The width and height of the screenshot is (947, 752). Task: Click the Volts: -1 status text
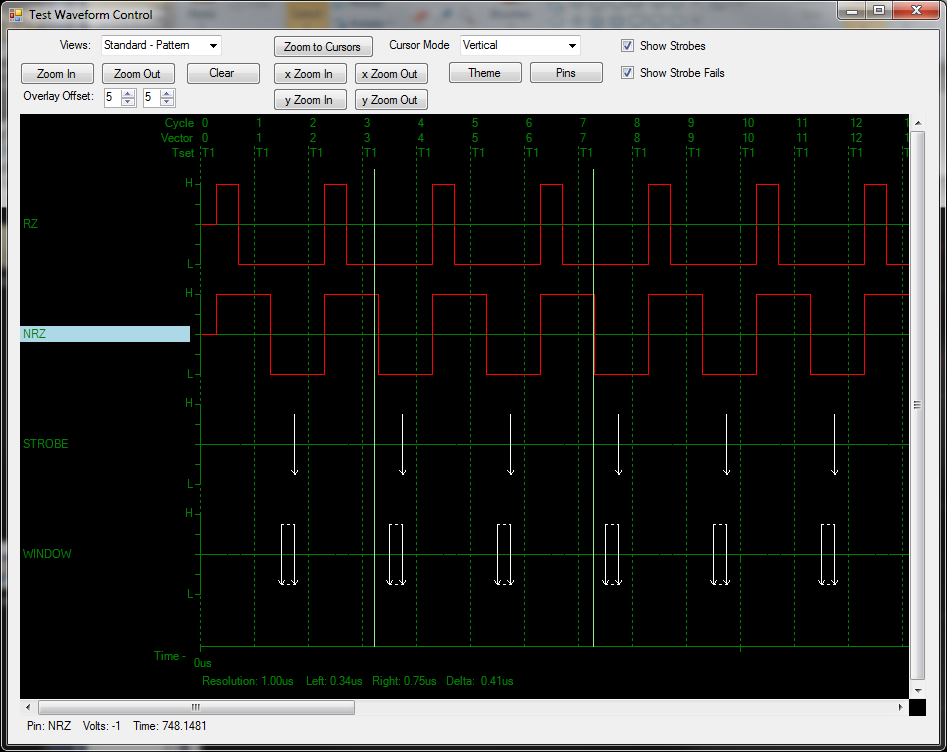101,726
